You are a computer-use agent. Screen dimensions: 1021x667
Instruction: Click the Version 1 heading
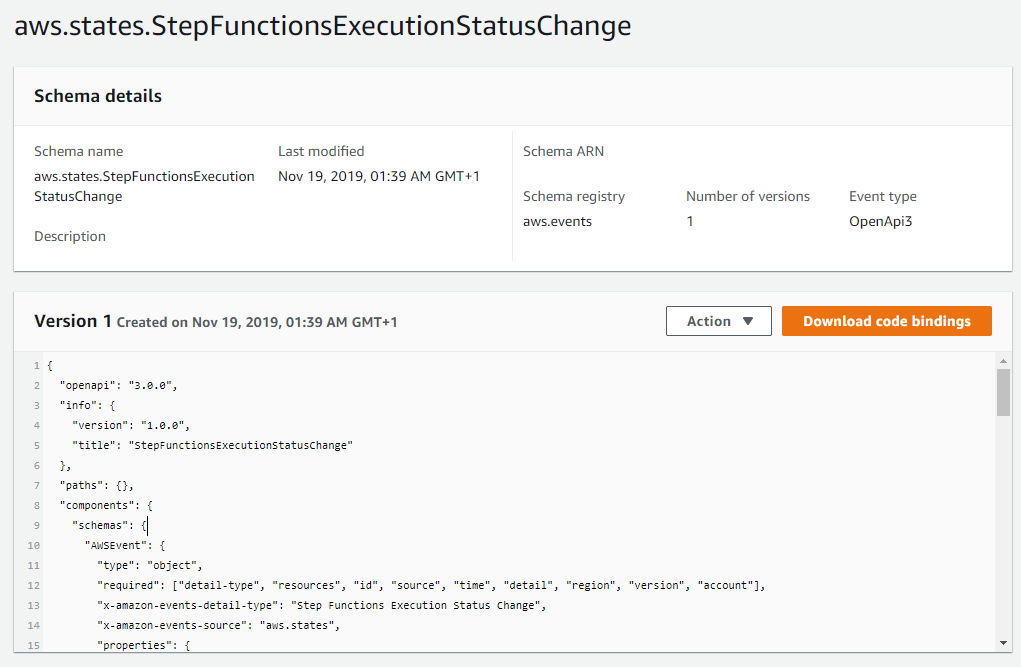pos(73,321)
